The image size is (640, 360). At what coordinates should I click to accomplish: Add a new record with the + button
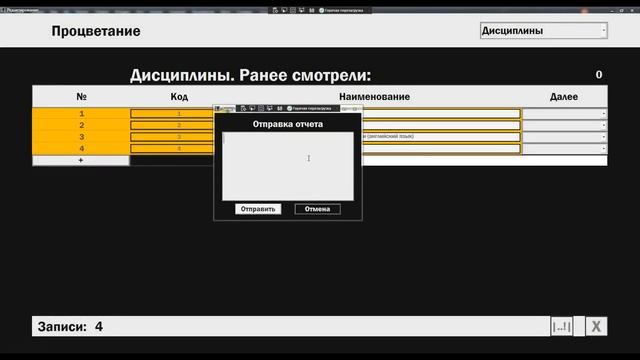coord(81,160)
